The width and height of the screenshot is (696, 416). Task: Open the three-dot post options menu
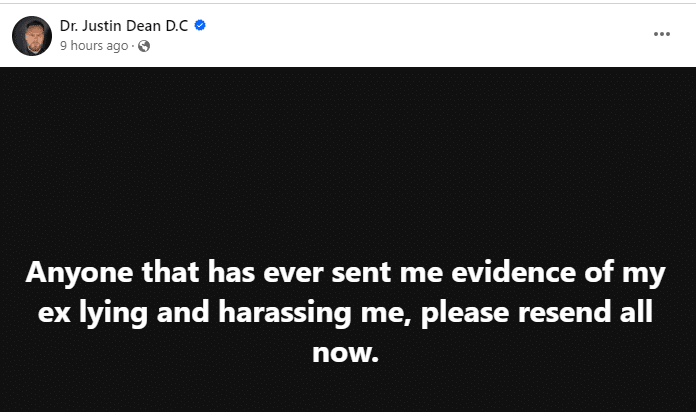pos(661,34)
